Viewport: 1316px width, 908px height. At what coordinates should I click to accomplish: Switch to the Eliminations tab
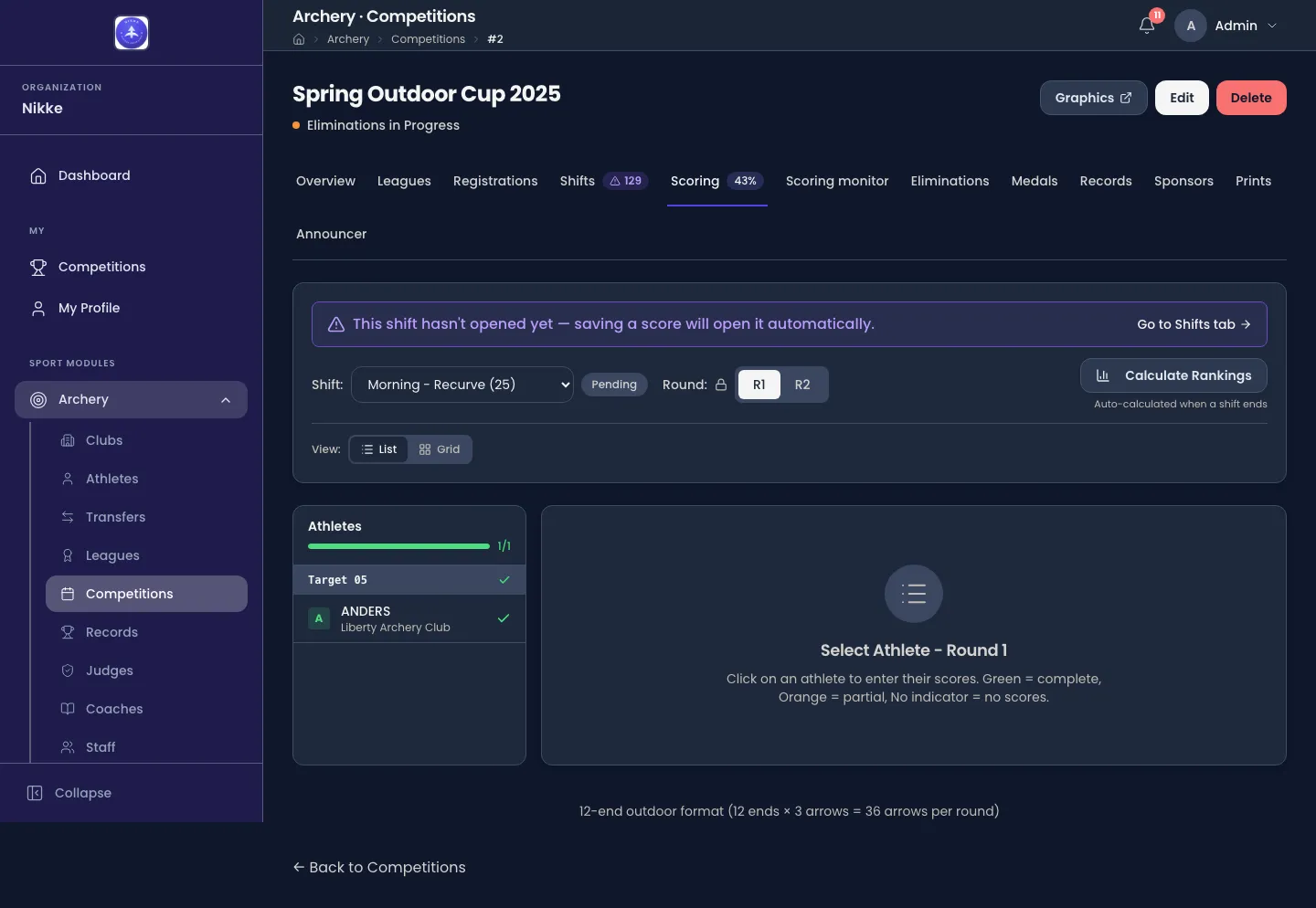tap(950, 181)
